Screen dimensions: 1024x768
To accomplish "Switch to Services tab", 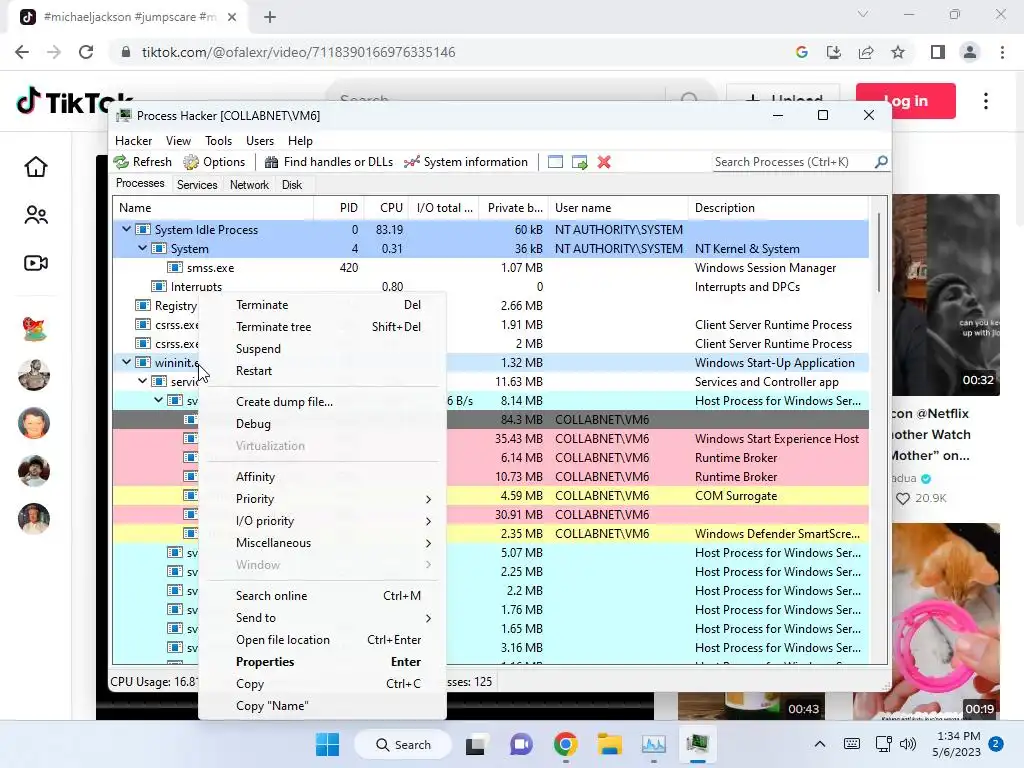I will point(197,185).
